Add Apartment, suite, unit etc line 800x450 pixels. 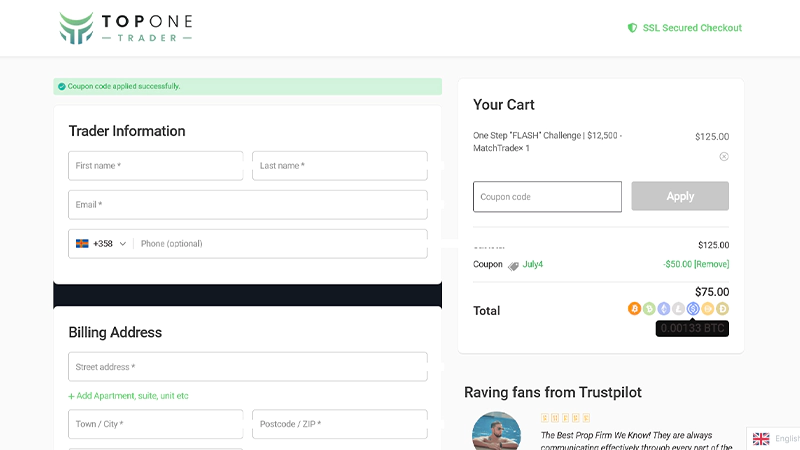pos(129,396)
